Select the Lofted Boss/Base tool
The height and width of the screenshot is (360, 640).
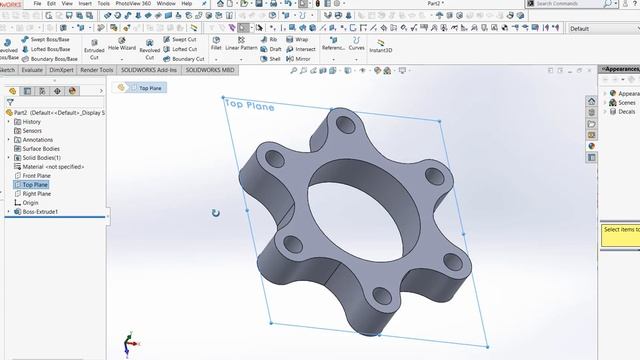pyautogui.click(x=46, y=49)
